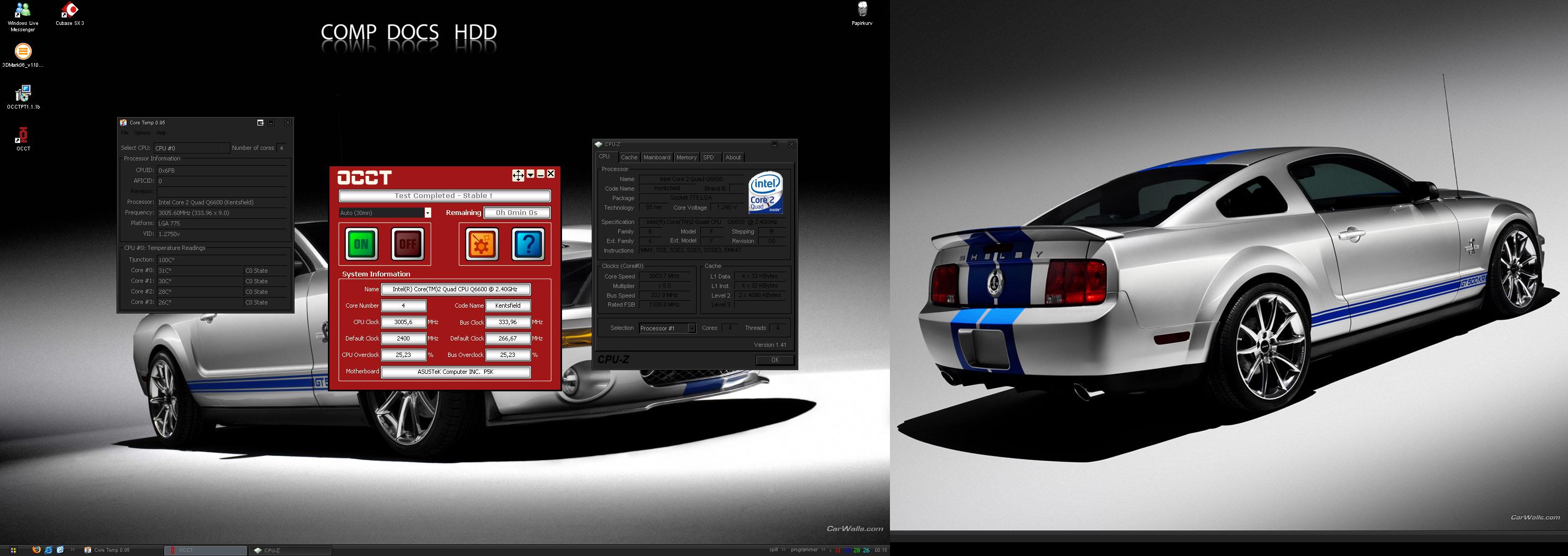Open OCCT help question mark icon
The image size is (1568, 556).
528,244
